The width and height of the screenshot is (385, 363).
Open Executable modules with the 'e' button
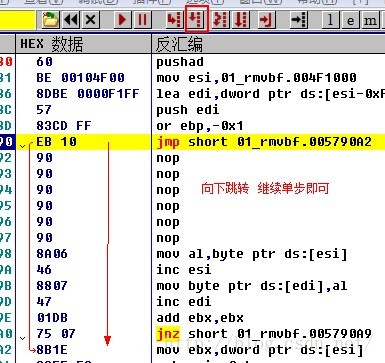pyautogui.click(x=350, y=20)
